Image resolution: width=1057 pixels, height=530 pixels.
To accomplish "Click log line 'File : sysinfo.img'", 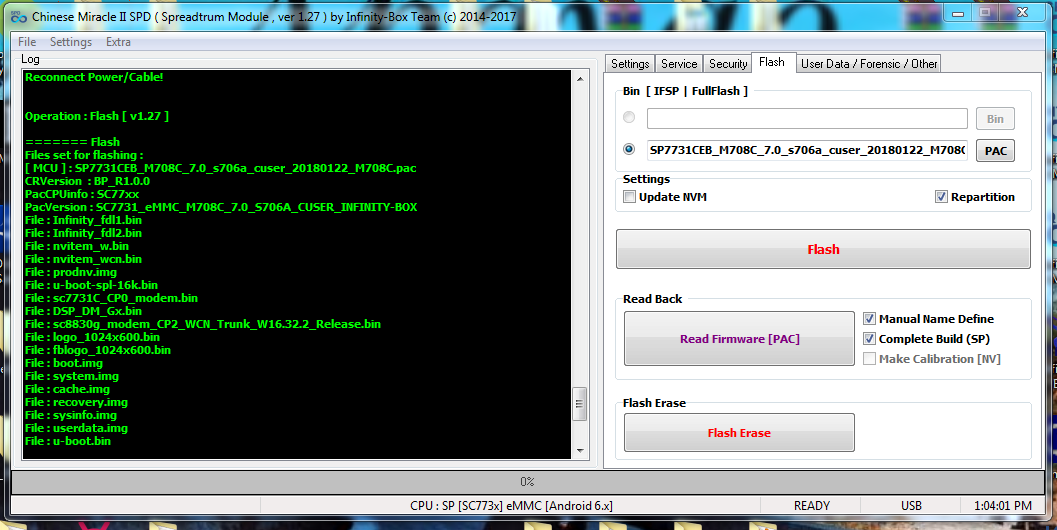I will tap(71, 415).
